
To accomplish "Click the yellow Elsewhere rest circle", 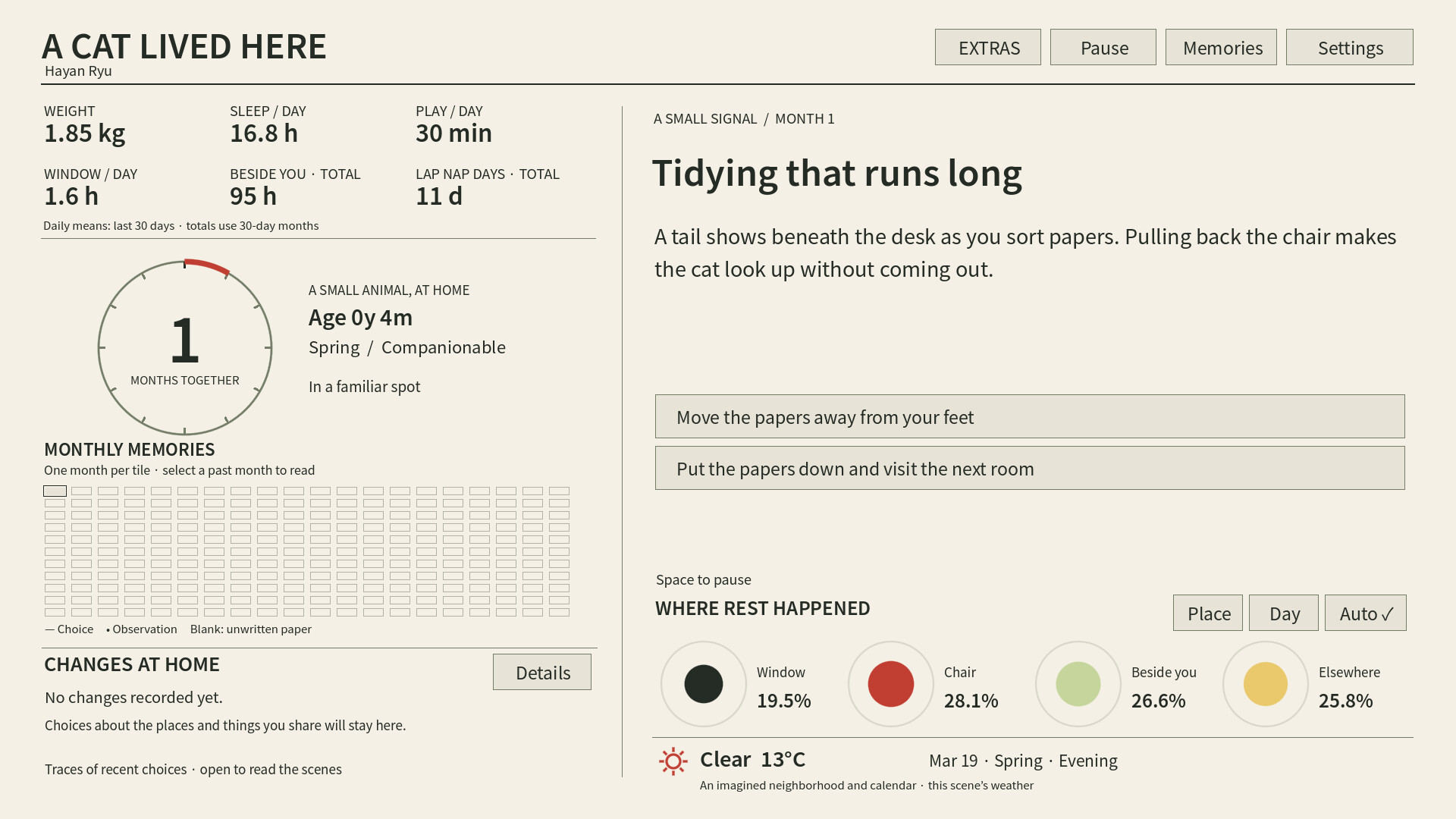I will tap(1266, 684).
